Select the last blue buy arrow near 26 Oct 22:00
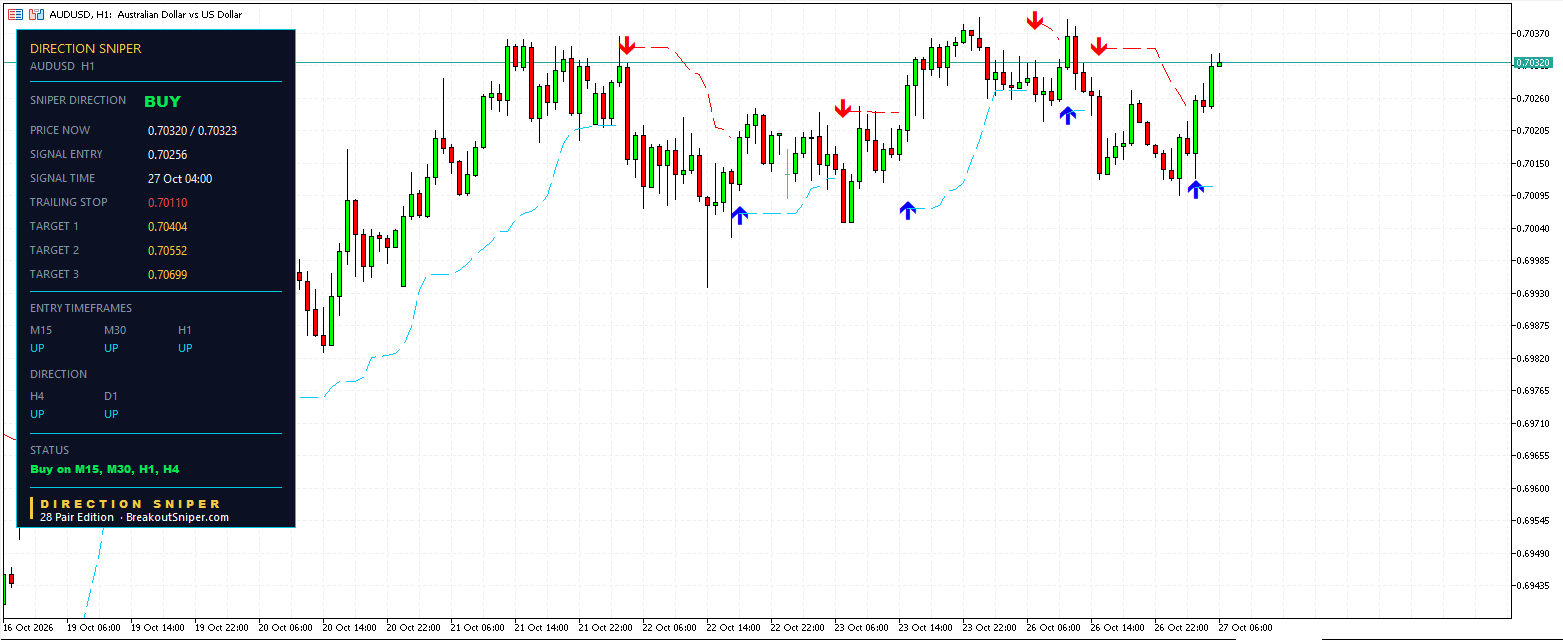This screenshot has height=640, width=1563. [1195, 189]
